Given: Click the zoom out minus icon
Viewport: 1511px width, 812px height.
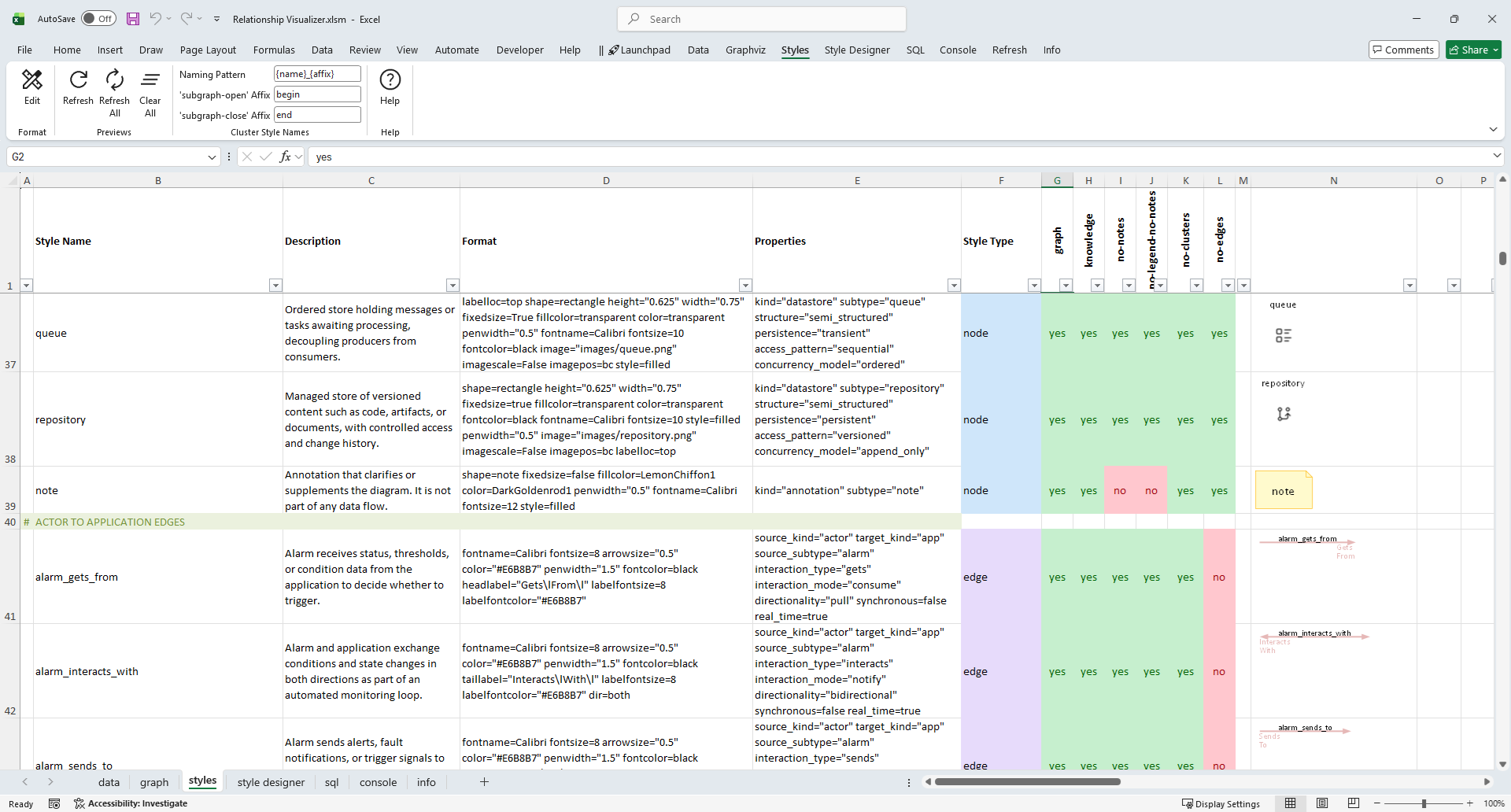Looking at the screenshot, I should pyautogui.click(x=1377, y=803).
